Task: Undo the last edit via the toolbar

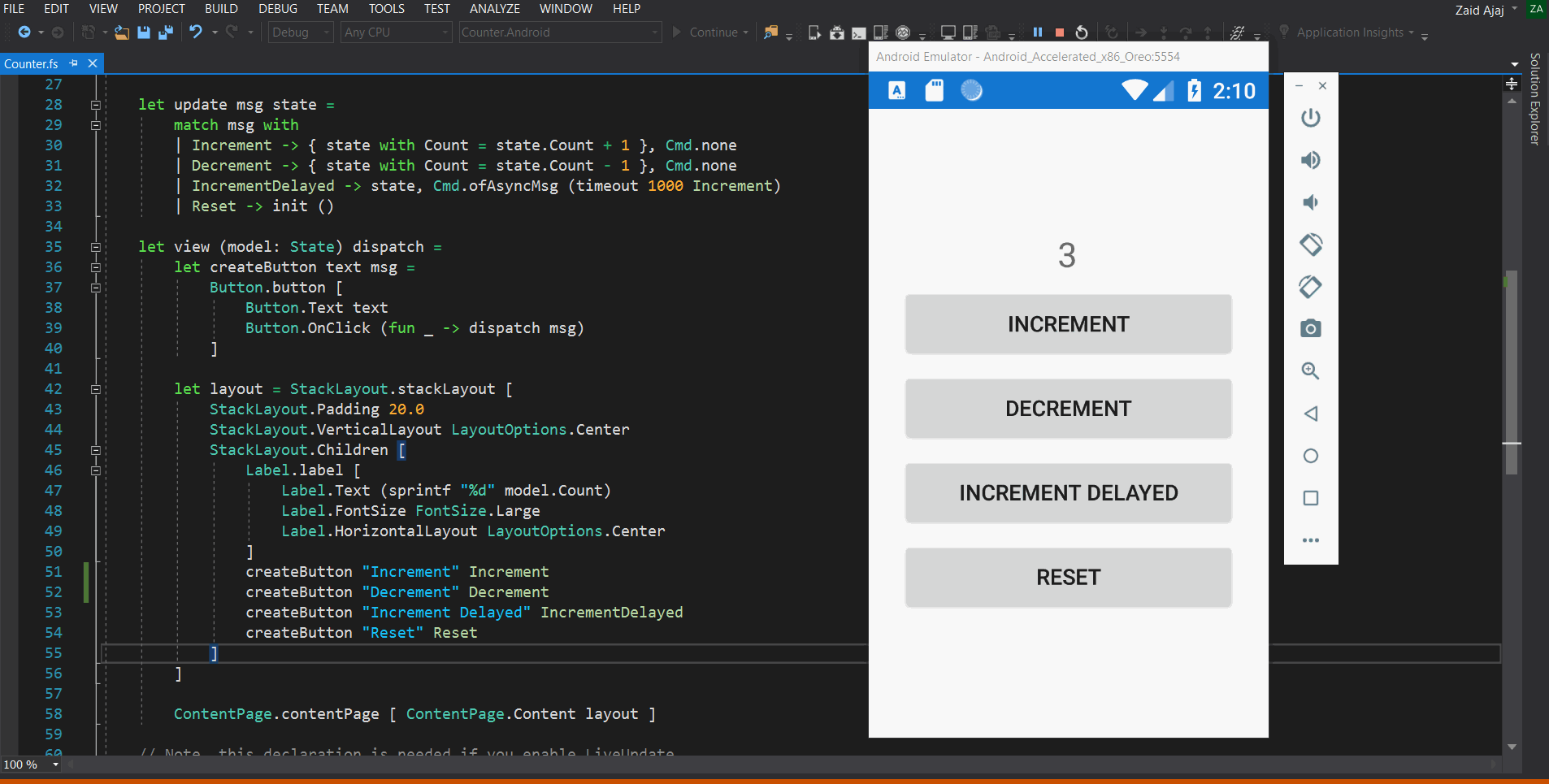Action: tap(196, 32)
